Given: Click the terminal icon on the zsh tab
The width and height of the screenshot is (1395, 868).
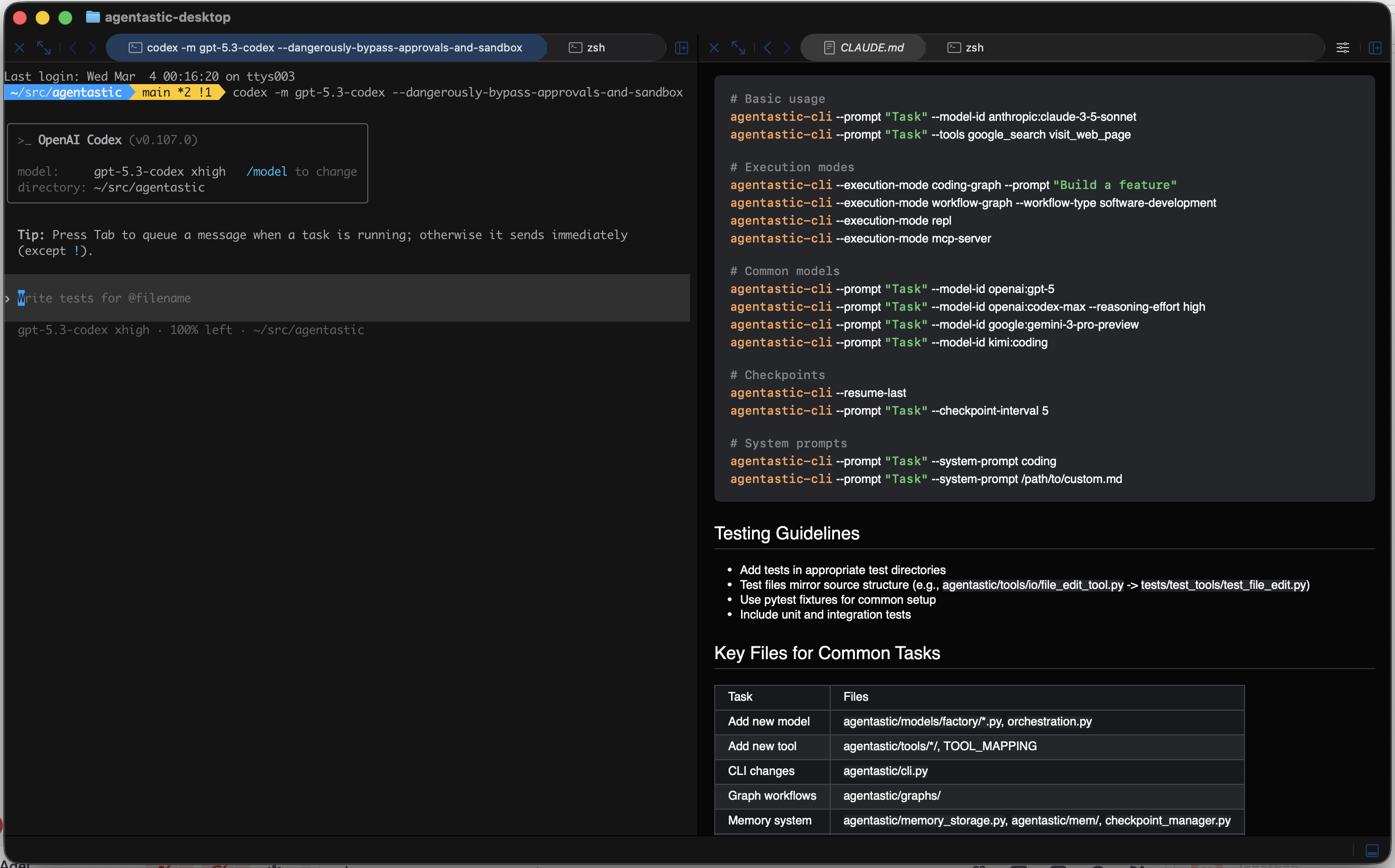Looking at the screenshot, I should pos(575,48).
